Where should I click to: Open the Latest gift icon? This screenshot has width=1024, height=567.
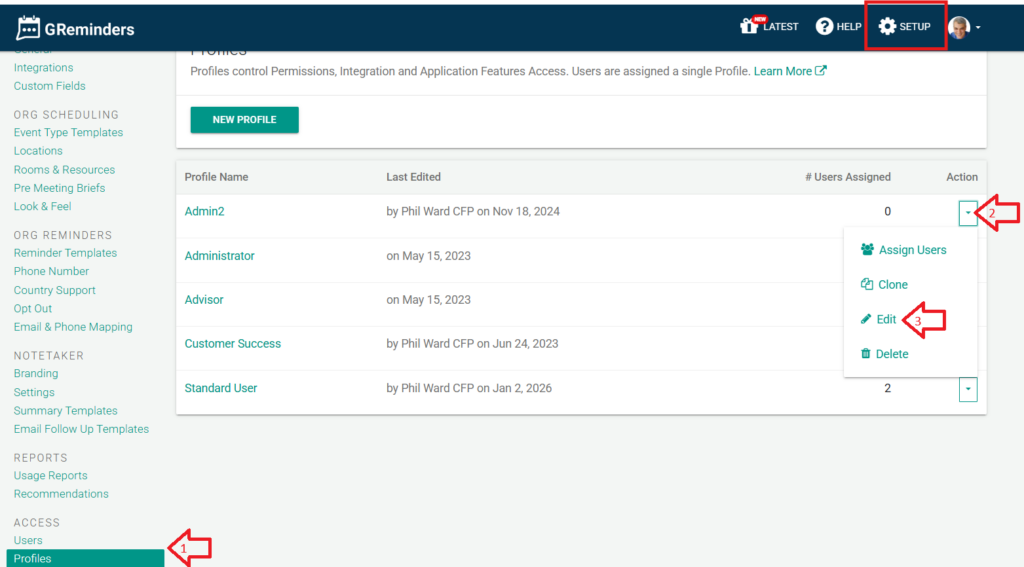point(749,26)
